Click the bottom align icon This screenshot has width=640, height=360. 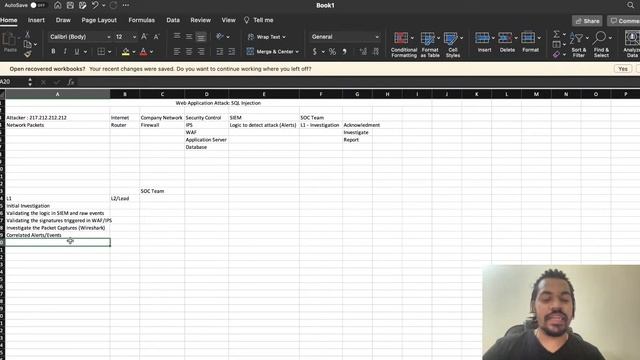(201, 37)
